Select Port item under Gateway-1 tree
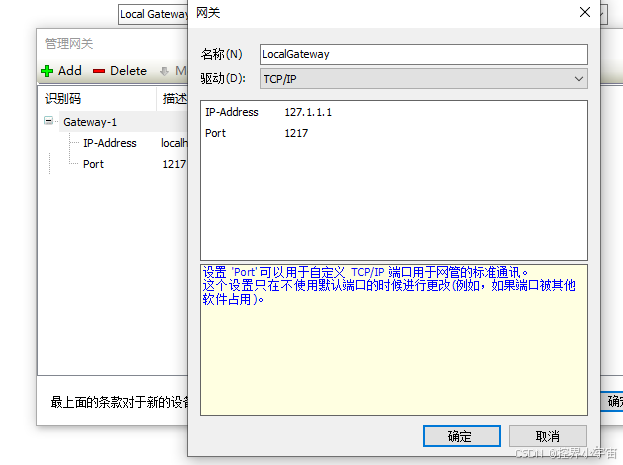 click(93, 164)
